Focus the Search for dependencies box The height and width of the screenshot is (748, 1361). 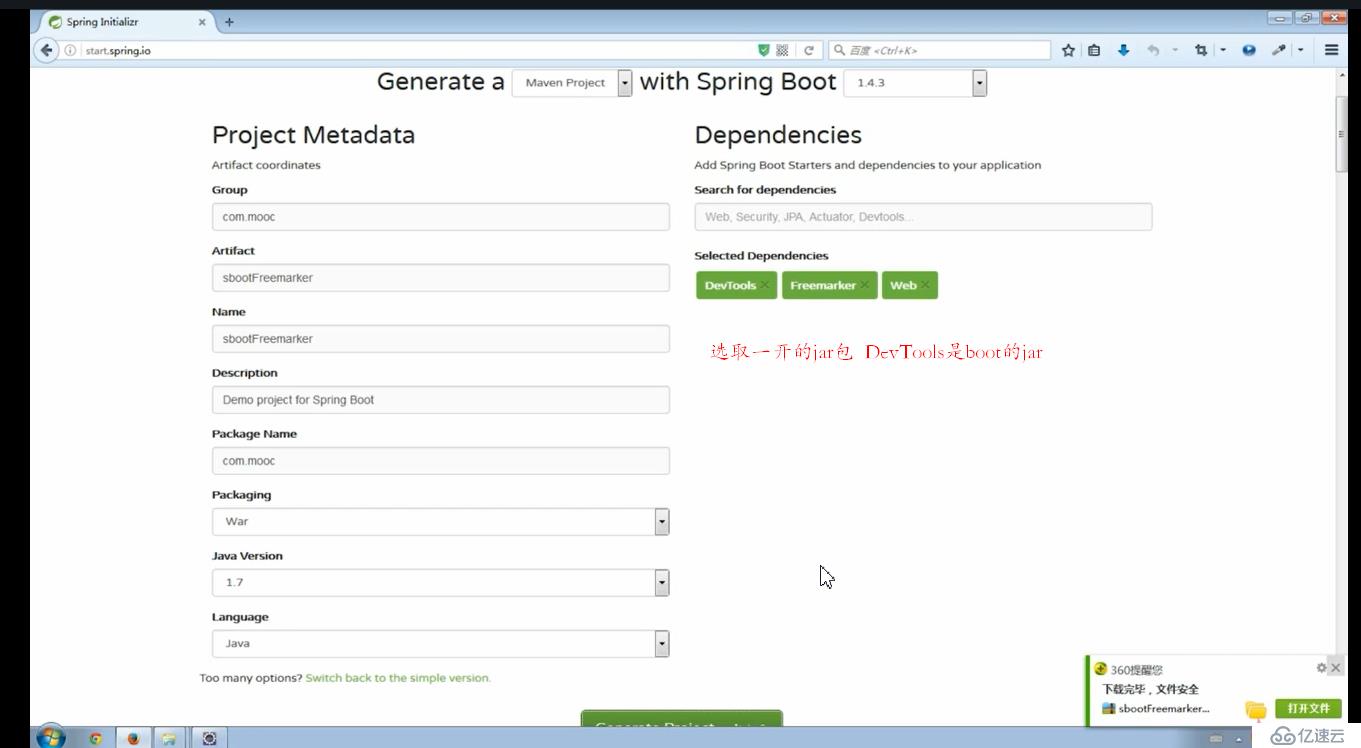point(923,216)
